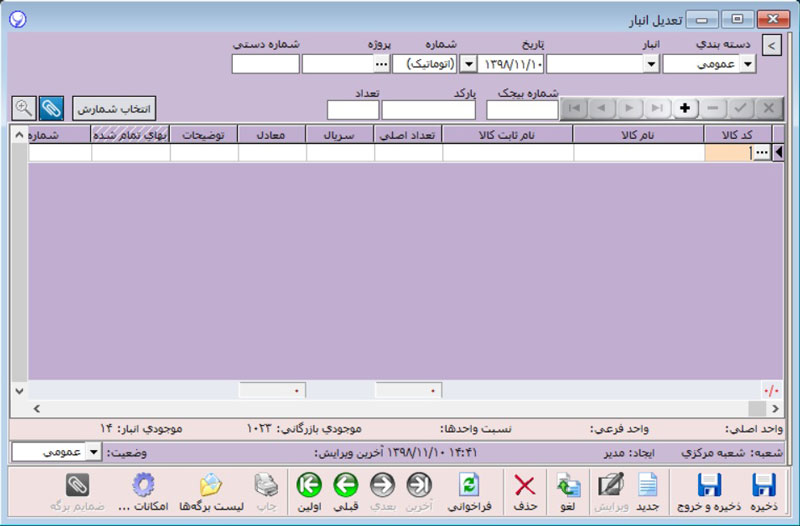Jump to first record with اولین
This screenshot has height=526, width=800.
click(309, 488)
